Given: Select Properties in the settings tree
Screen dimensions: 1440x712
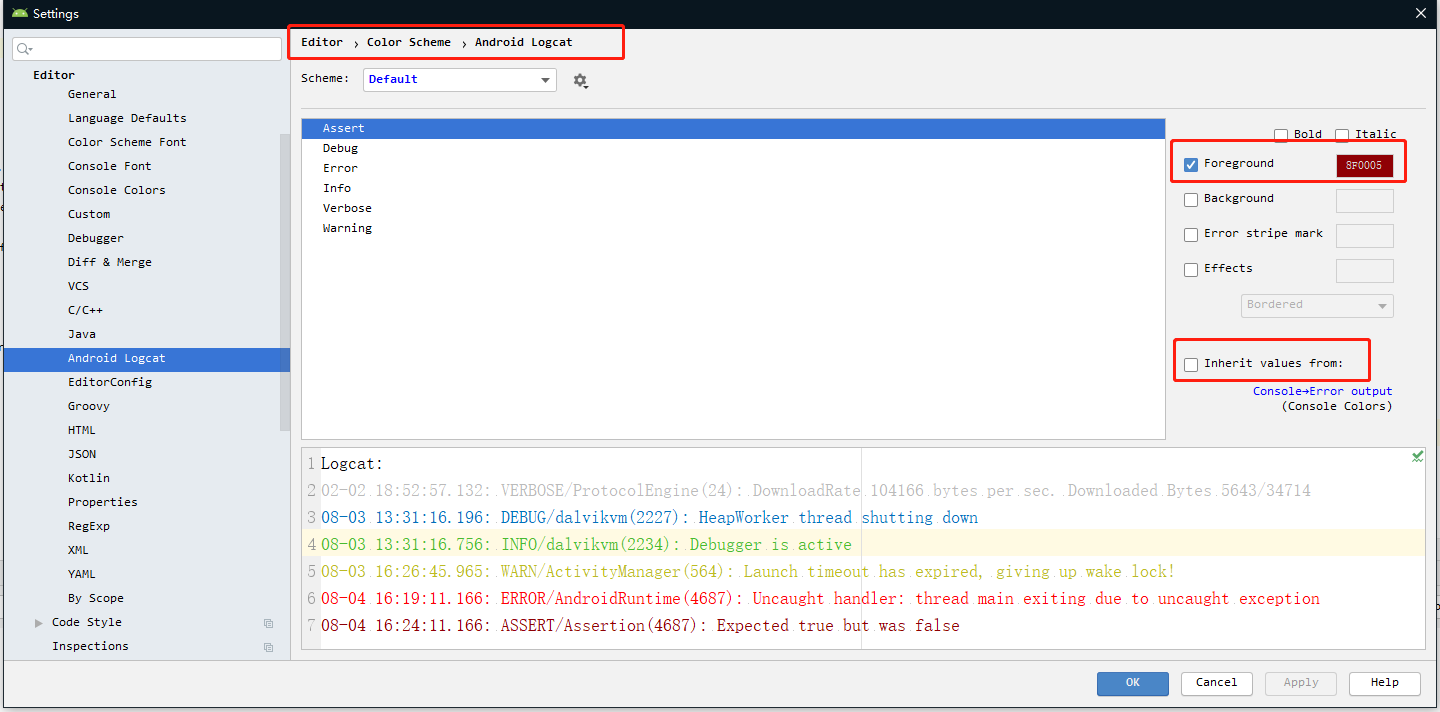Looking at the screenshot, I should [103, 502].
